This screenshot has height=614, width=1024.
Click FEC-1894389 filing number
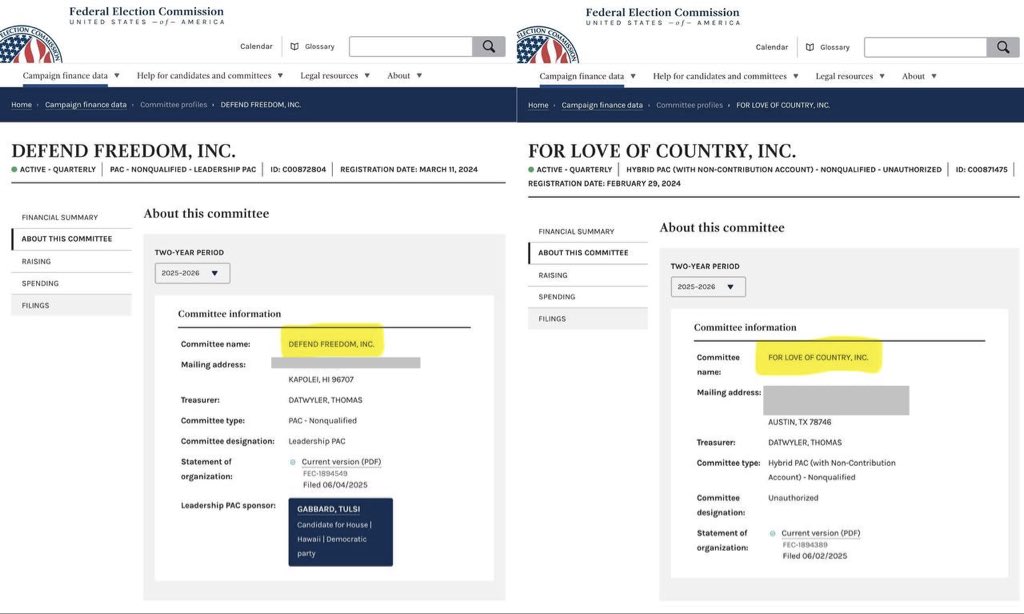[x=805, y=545]
